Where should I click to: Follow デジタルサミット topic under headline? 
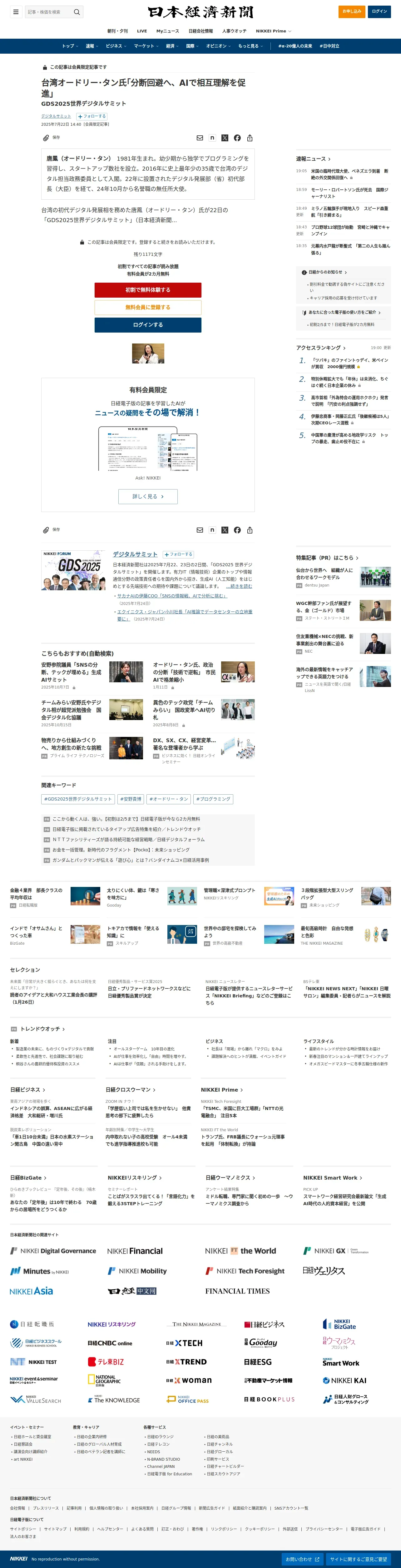coord(92,116)
